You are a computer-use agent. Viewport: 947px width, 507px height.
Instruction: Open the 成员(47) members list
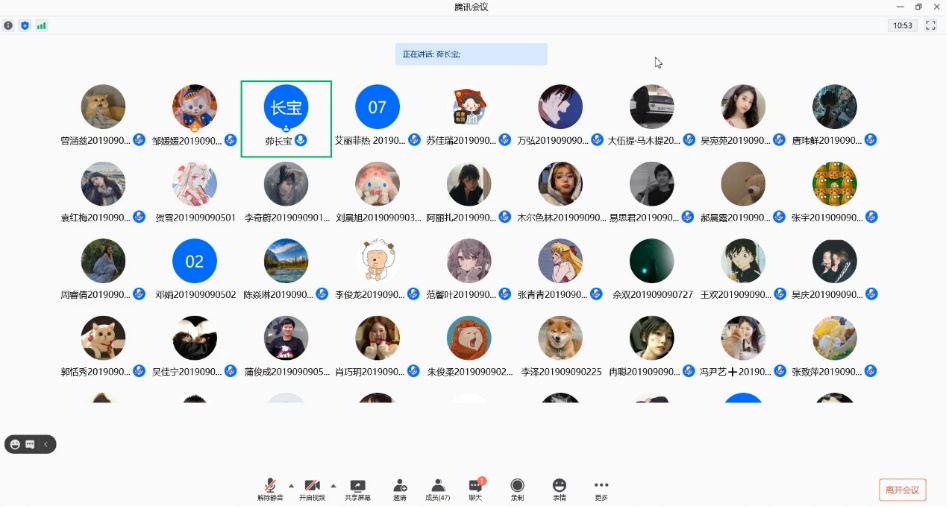click(x=437, y=487)
